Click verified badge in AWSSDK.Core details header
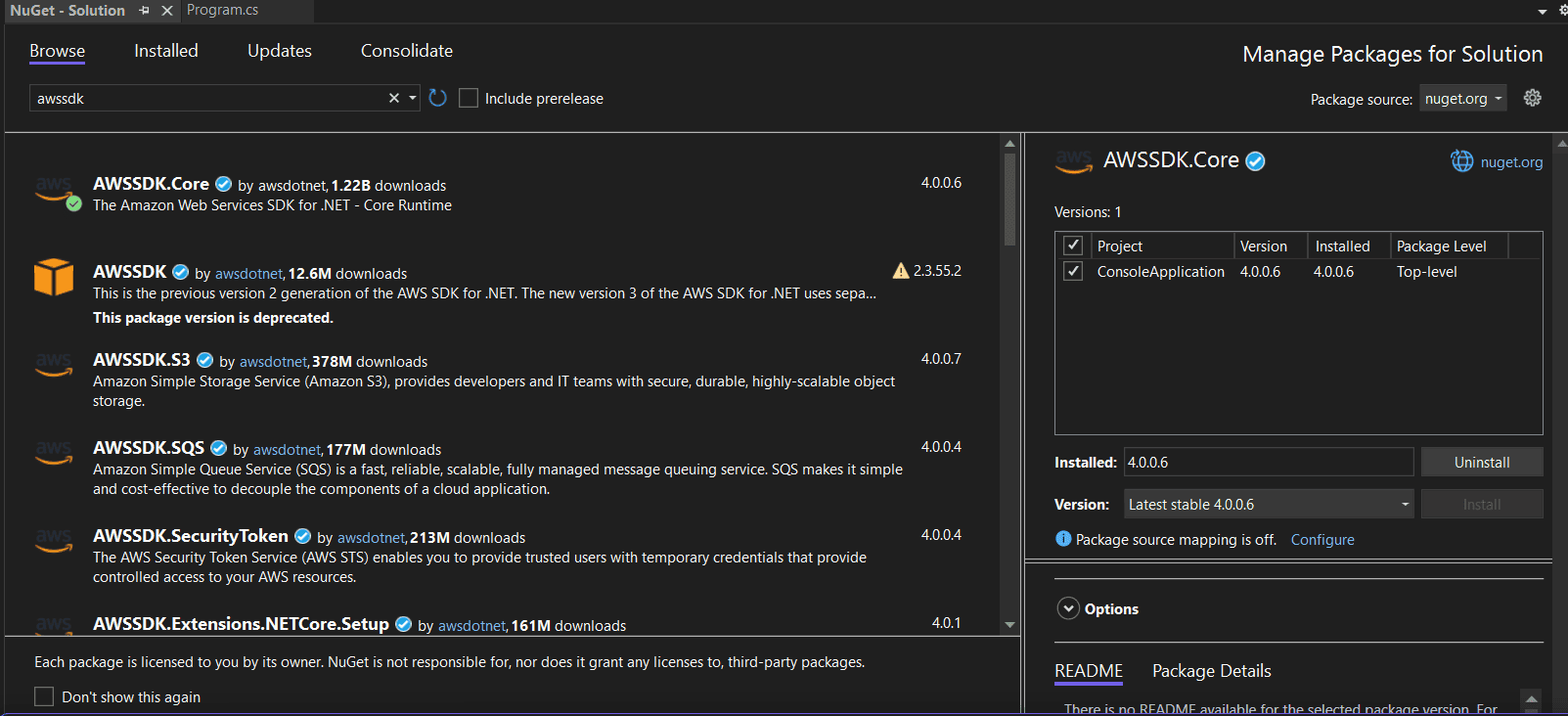 point(1255,161)
